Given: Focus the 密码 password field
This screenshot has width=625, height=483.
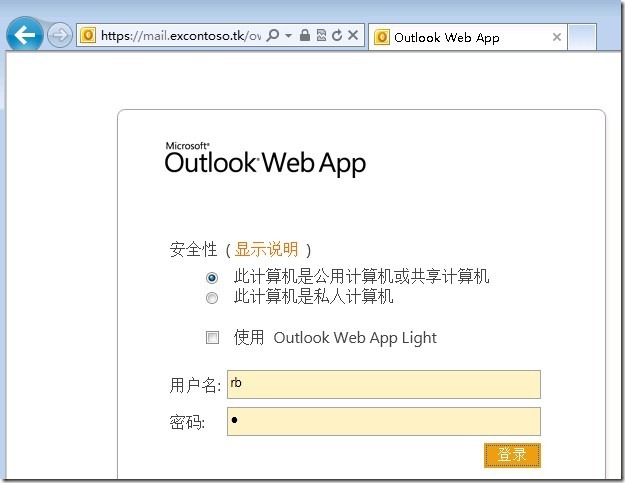Looking at the screenshot, I should [384, 421].
